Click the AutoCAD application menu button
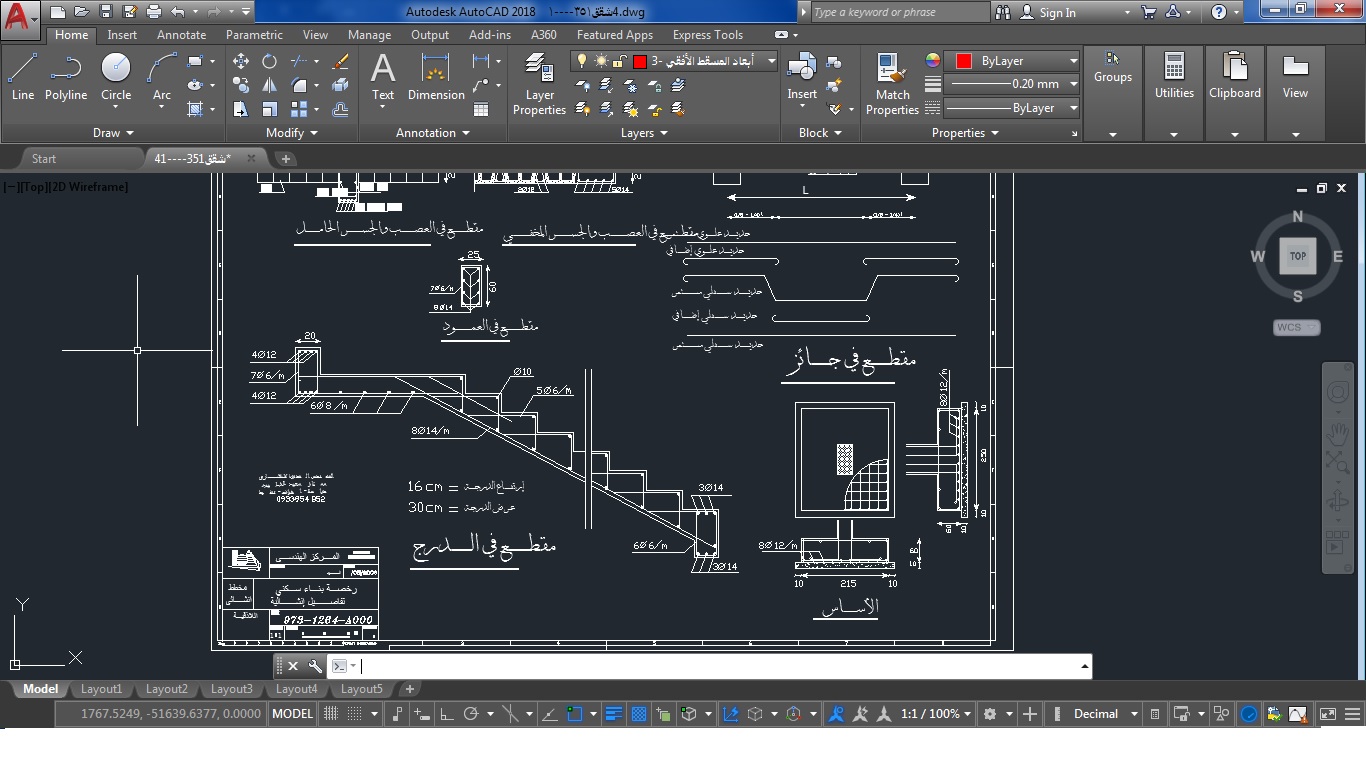The height and width of the screenshot is (768, 1366). (x=19, y=18)
